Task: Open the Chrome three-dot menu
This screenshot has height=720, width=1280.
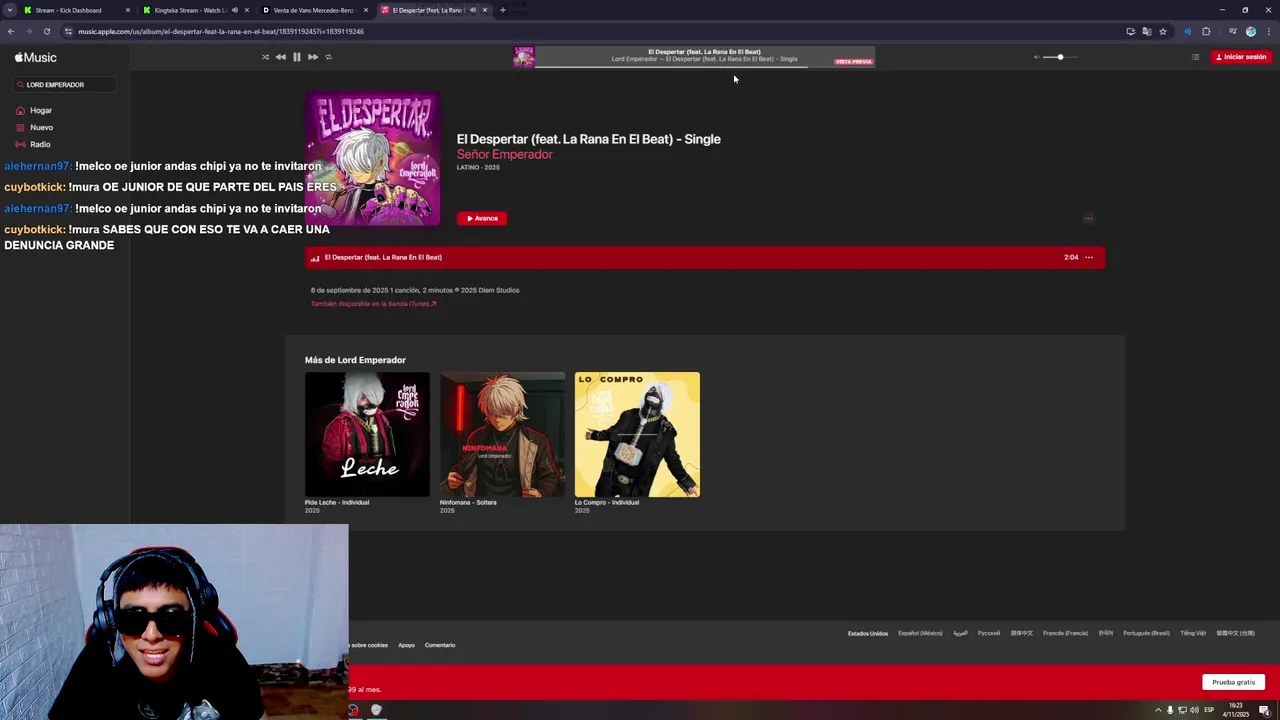Action: pyautogui.click(x=1268, y=31)
